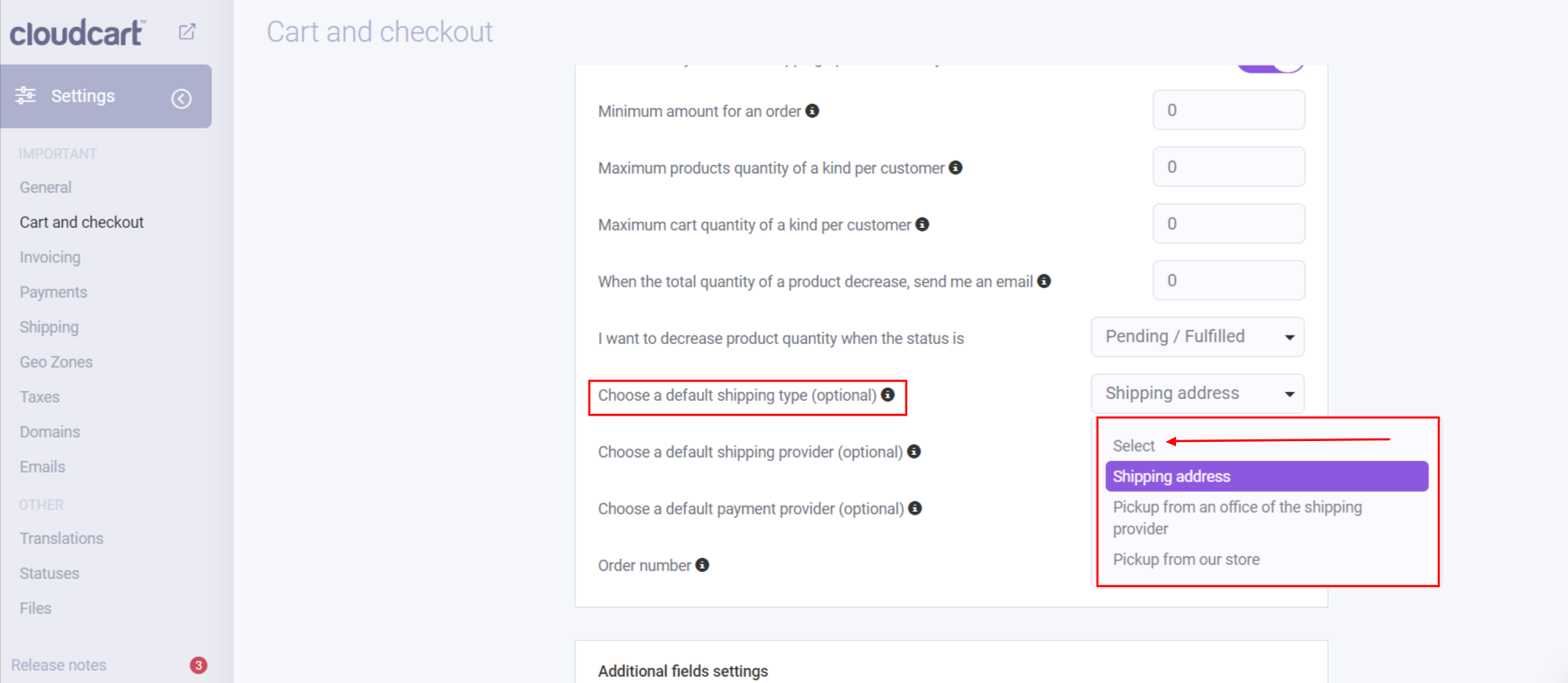Pick the 'Select' option in the dropdown list
1568x683 pixels.
point(1133,445)
